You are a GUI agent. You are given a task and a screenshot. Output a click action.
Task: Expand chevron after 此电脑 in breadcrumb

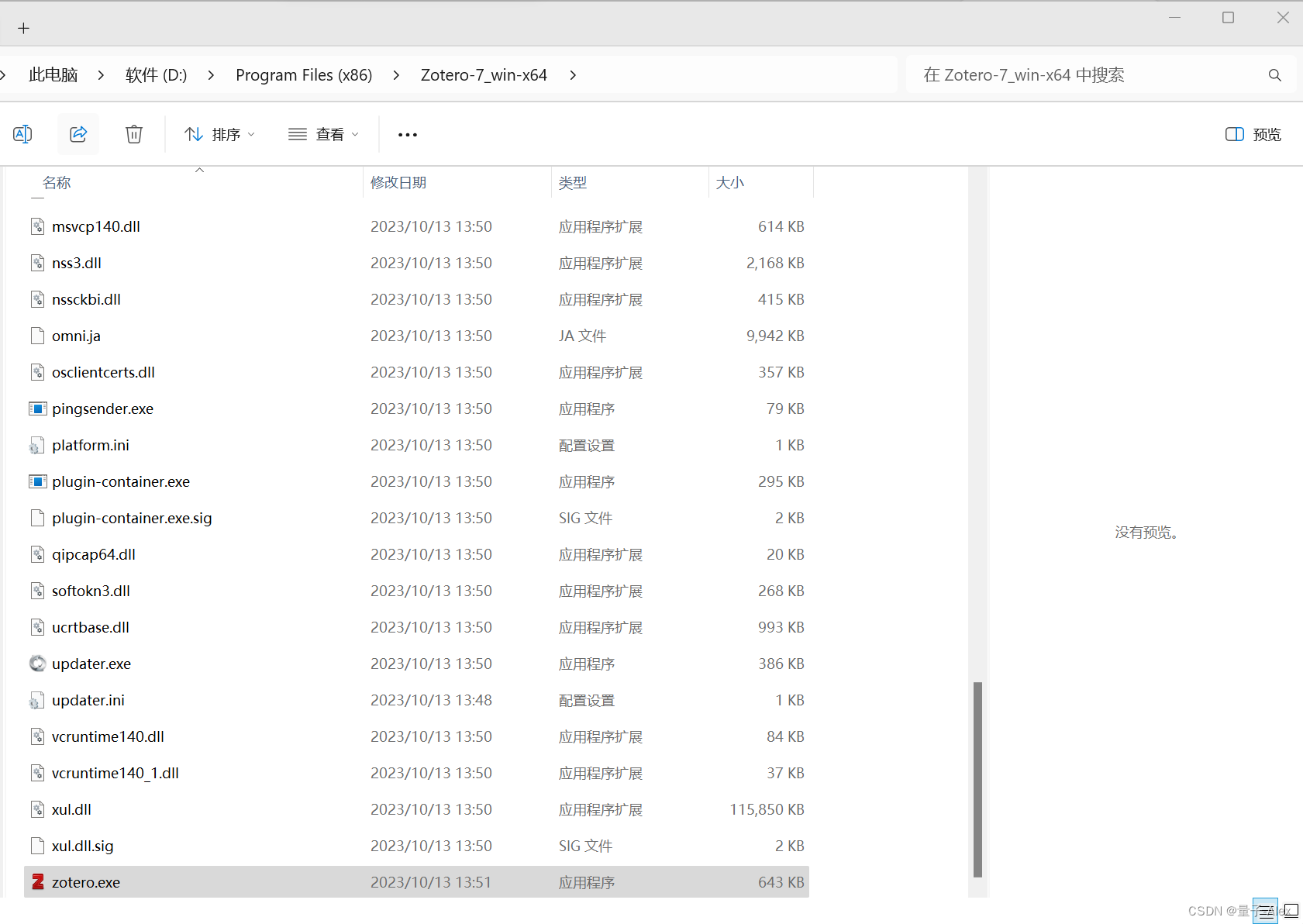tap(101, 75)
